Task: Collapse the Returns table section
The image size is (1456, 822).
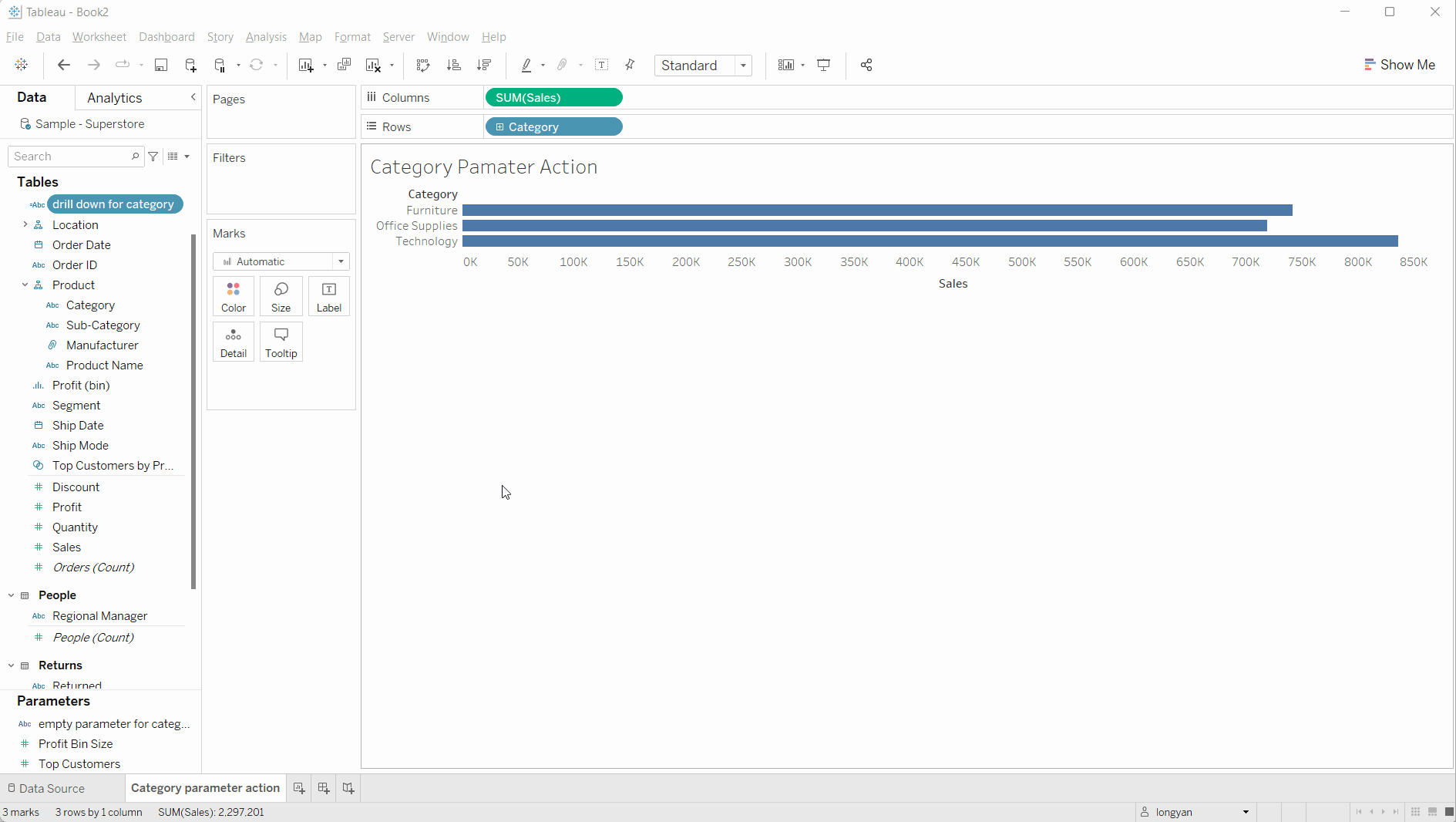Action: pyautogui.click(x=11, y=665)
